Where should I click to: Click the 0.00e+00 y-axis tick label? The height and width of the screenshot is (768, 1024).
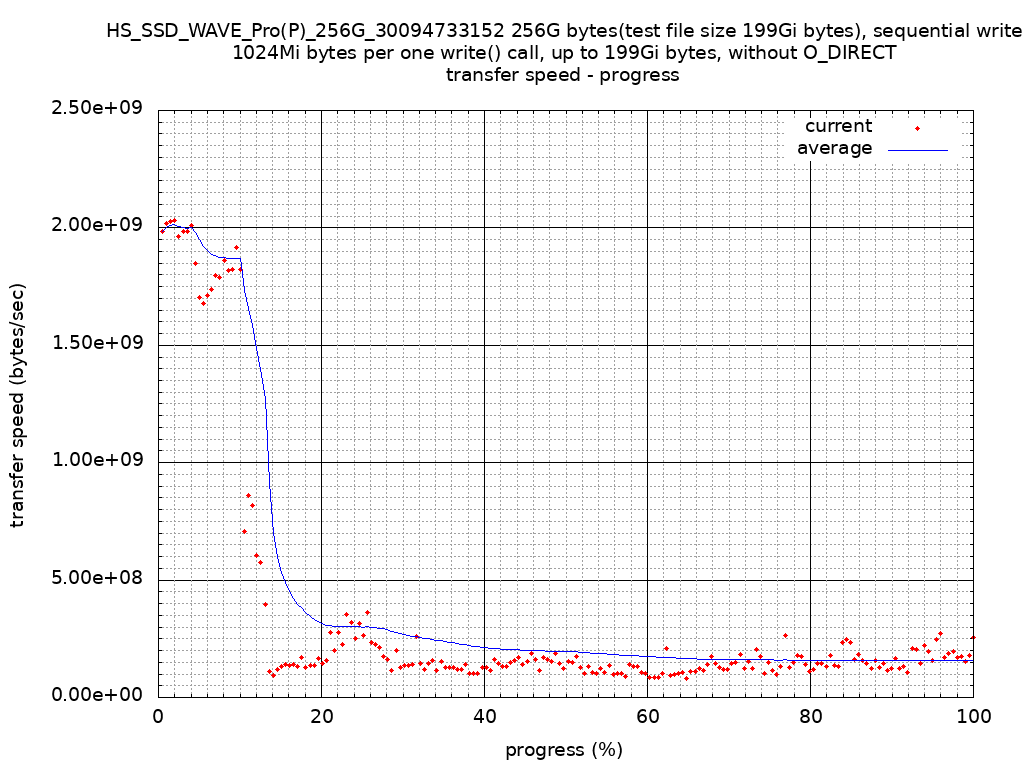click(x=99, y=695)
